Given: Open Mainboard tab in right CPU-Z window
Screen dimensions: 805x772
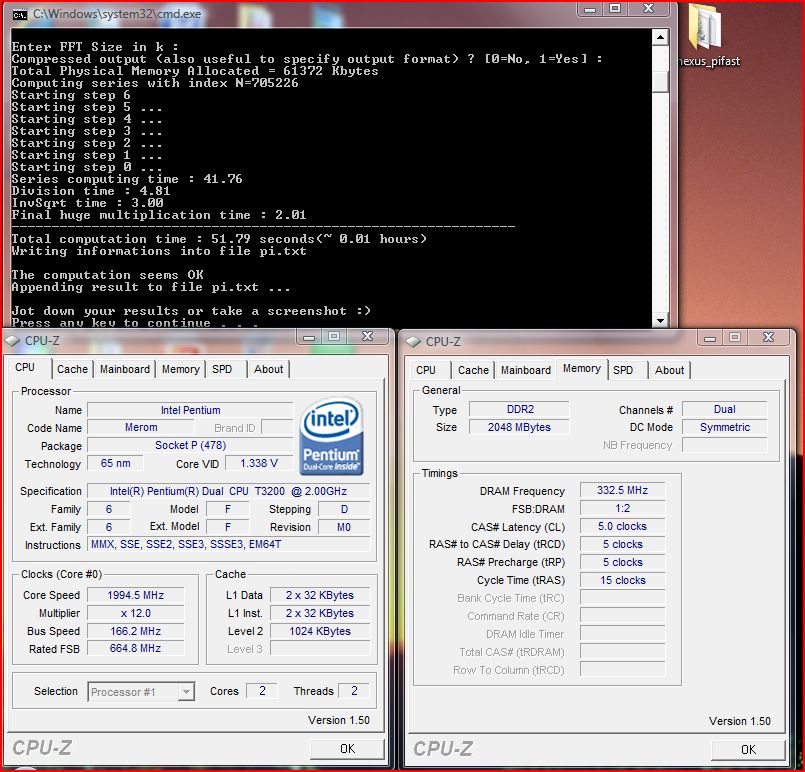Looking at the screenshot, I should 526,370.
